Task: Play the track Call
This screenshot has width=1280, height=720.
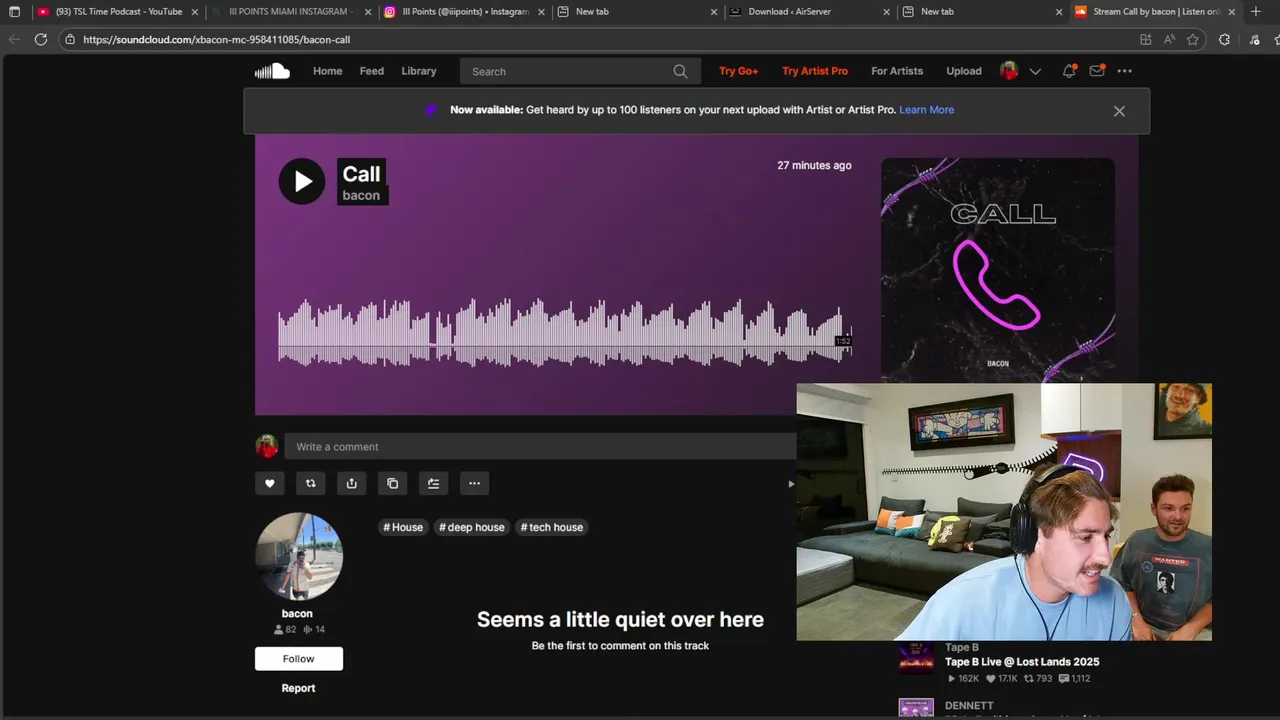Action: click(302, 181)
